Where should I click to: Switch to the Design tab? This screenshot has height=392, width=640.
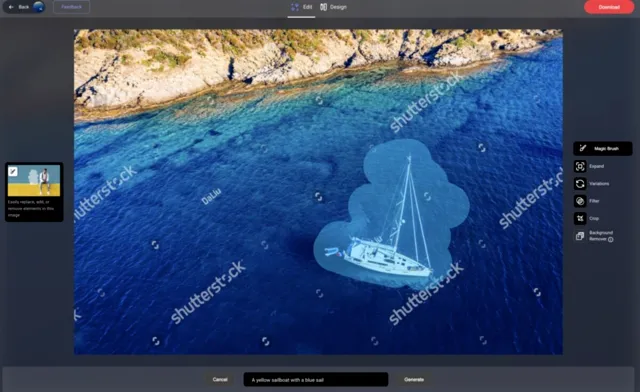(333, 7)
